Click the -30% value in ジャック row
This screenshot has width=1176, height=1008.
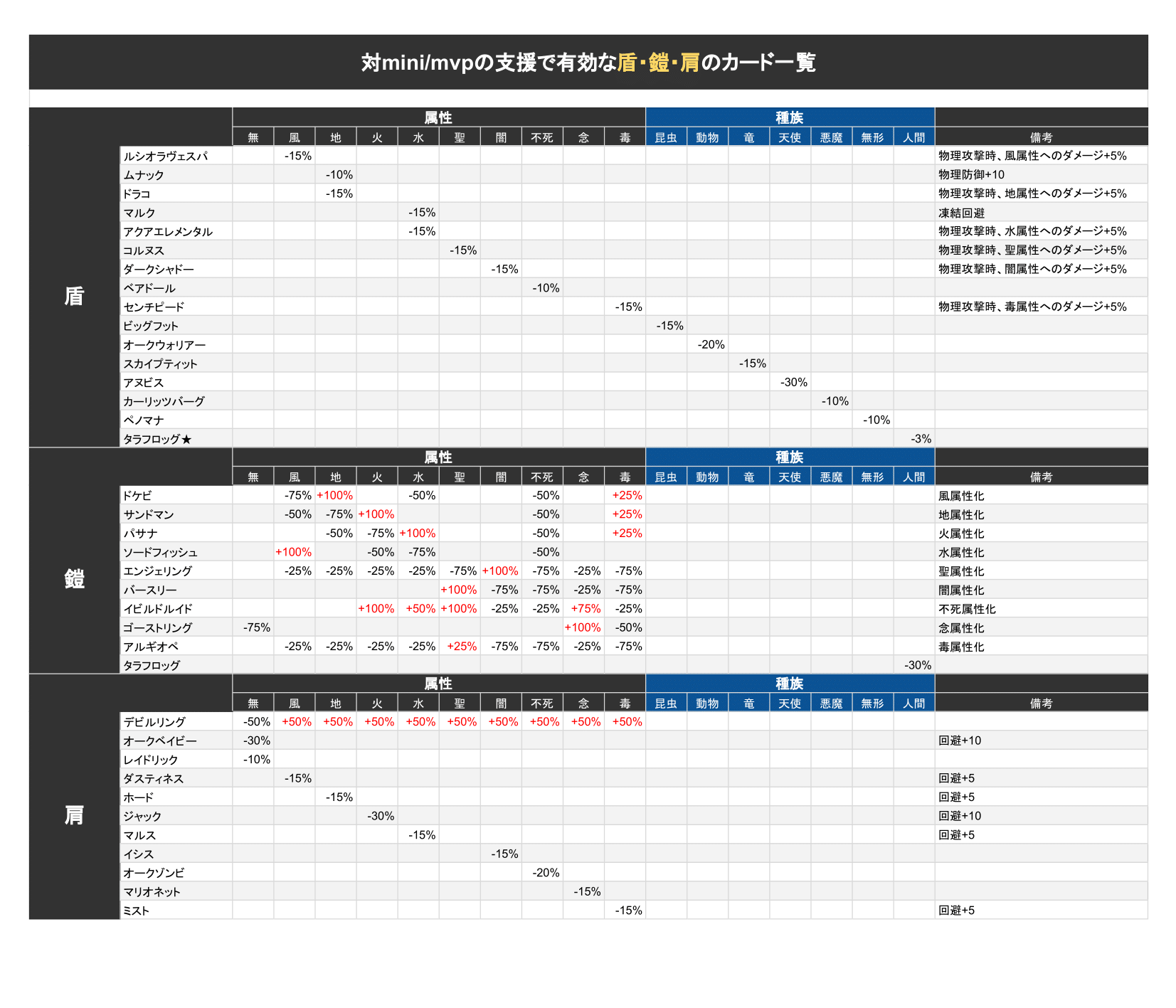[380, 816]
